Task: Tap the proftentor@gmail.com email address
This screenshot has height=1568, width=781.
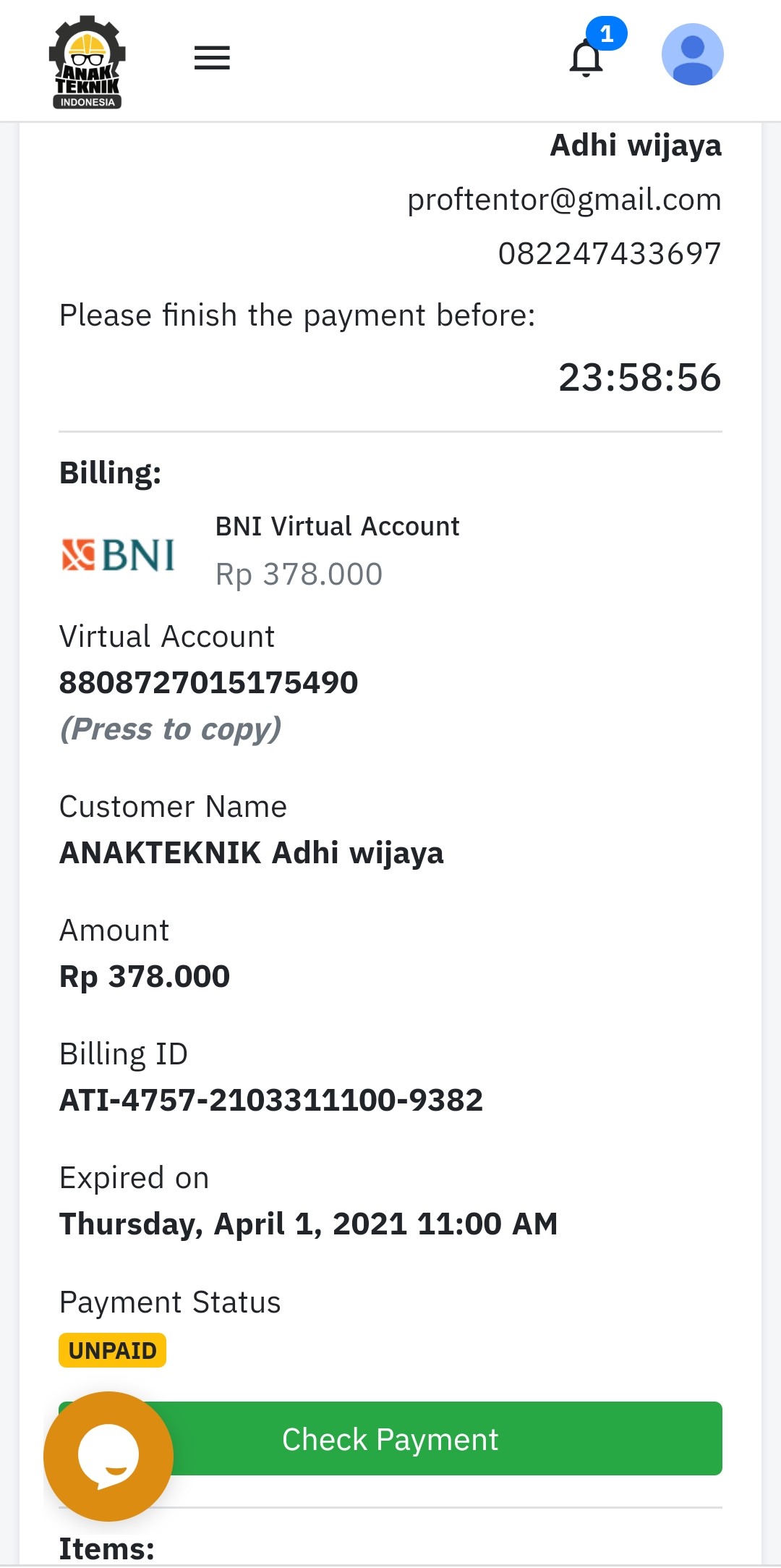Action: (564, 200)
